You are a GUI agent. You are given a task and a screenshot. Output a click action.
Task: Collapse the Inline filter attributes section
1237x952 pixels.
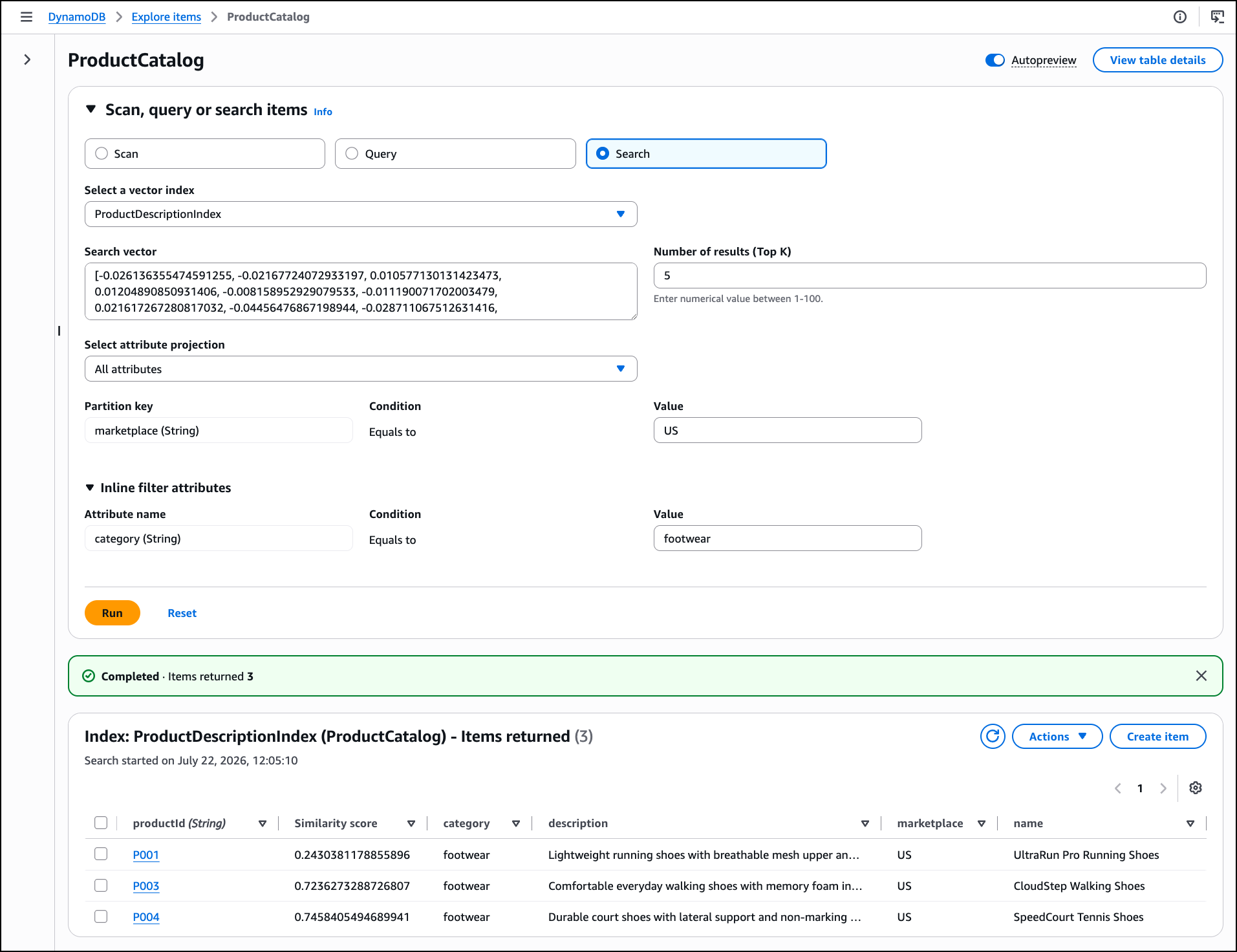90,488
